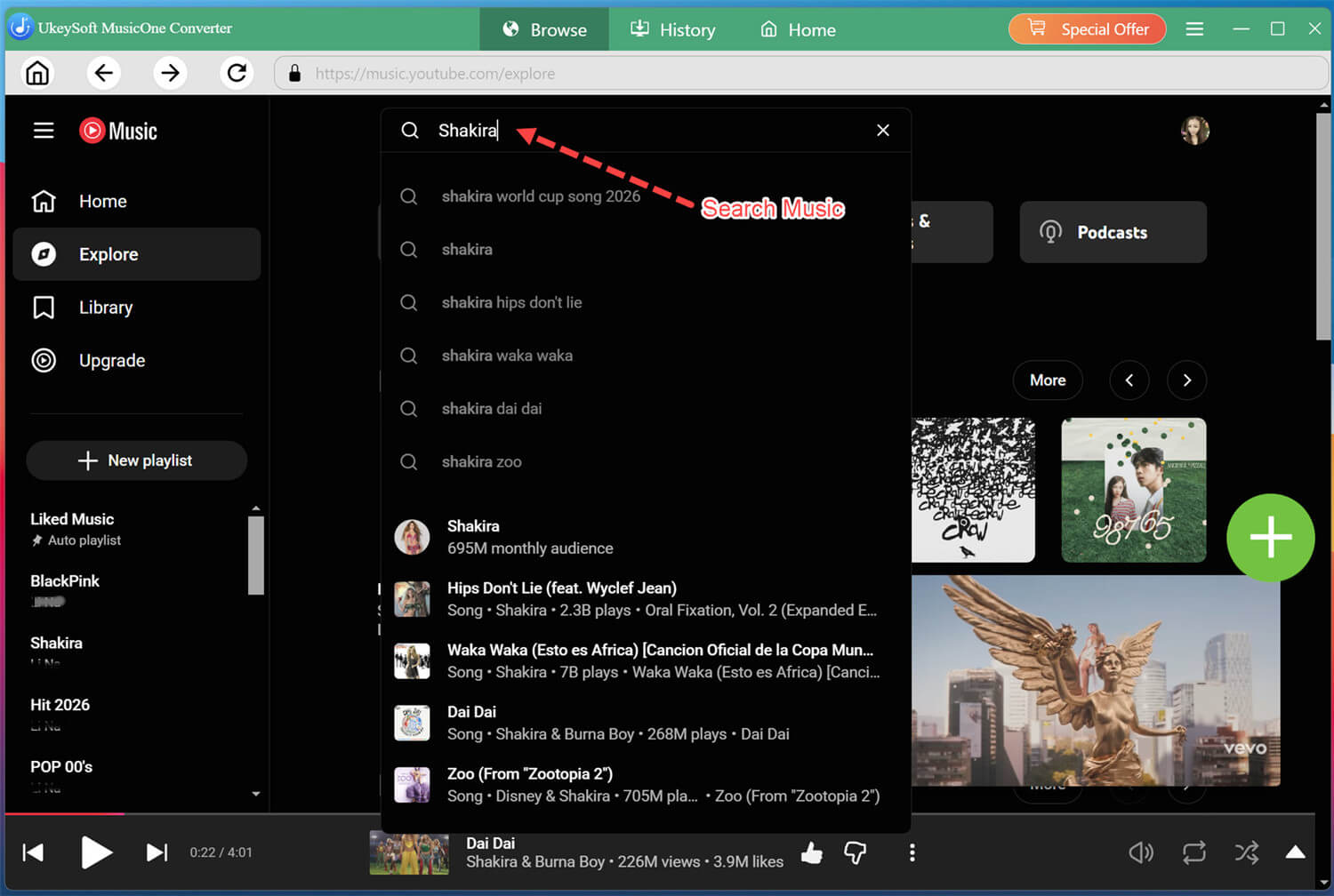Click the playlist sidebar scrollbar thumb
The width and height of the screenshot is (1334, 896).
coord(256,555)
